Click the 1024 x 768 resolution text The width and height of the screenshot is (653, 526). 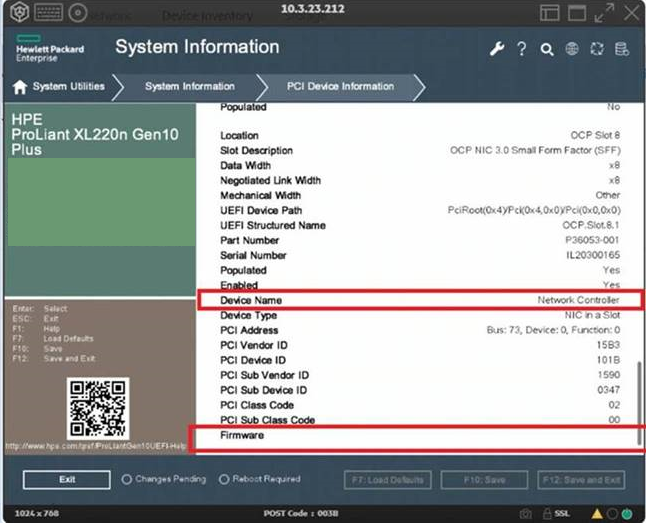[37, 514]
